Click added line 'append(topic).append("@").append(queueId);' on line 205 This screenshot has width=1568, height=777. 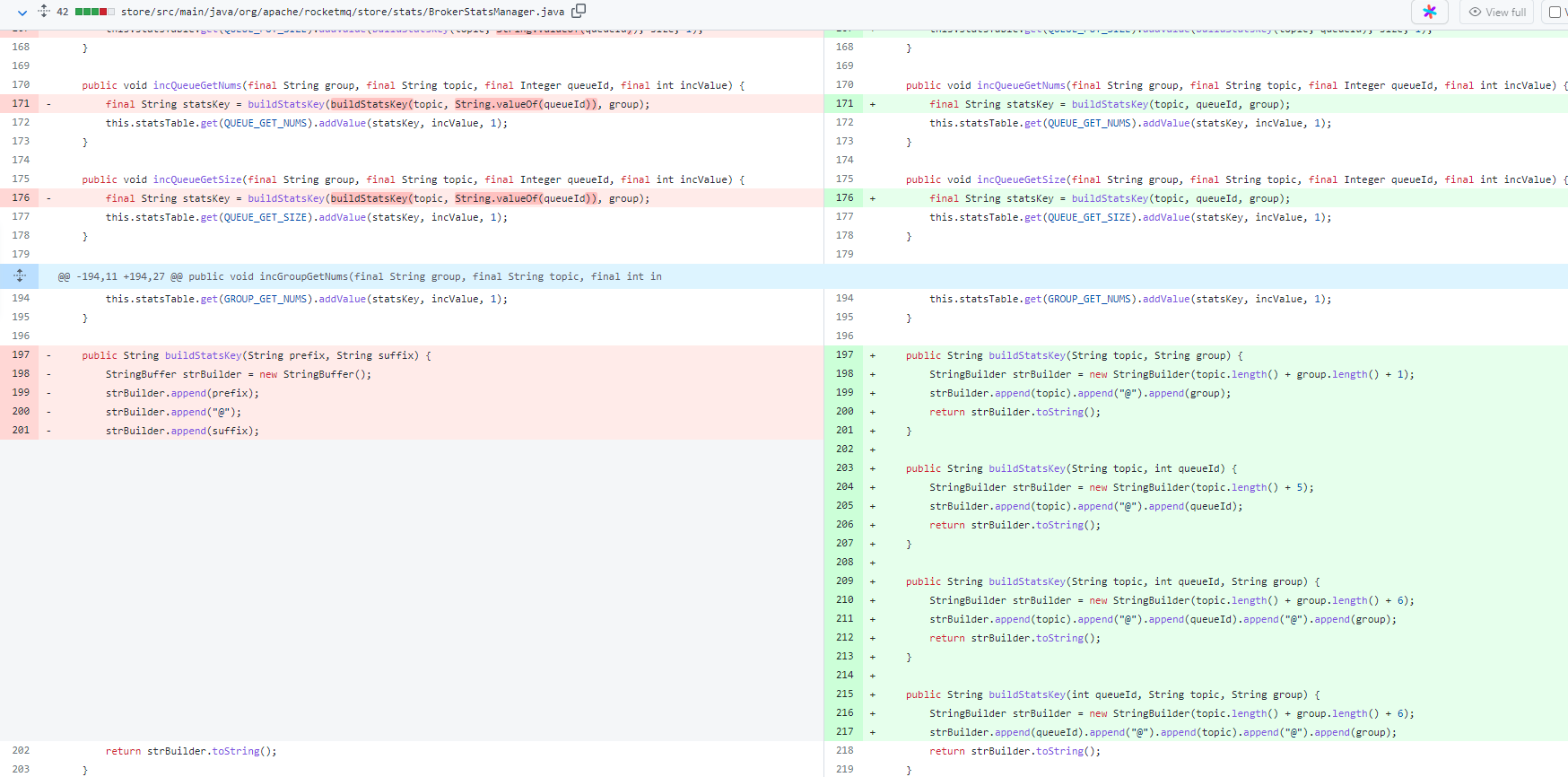click(x=1086, y=506)
